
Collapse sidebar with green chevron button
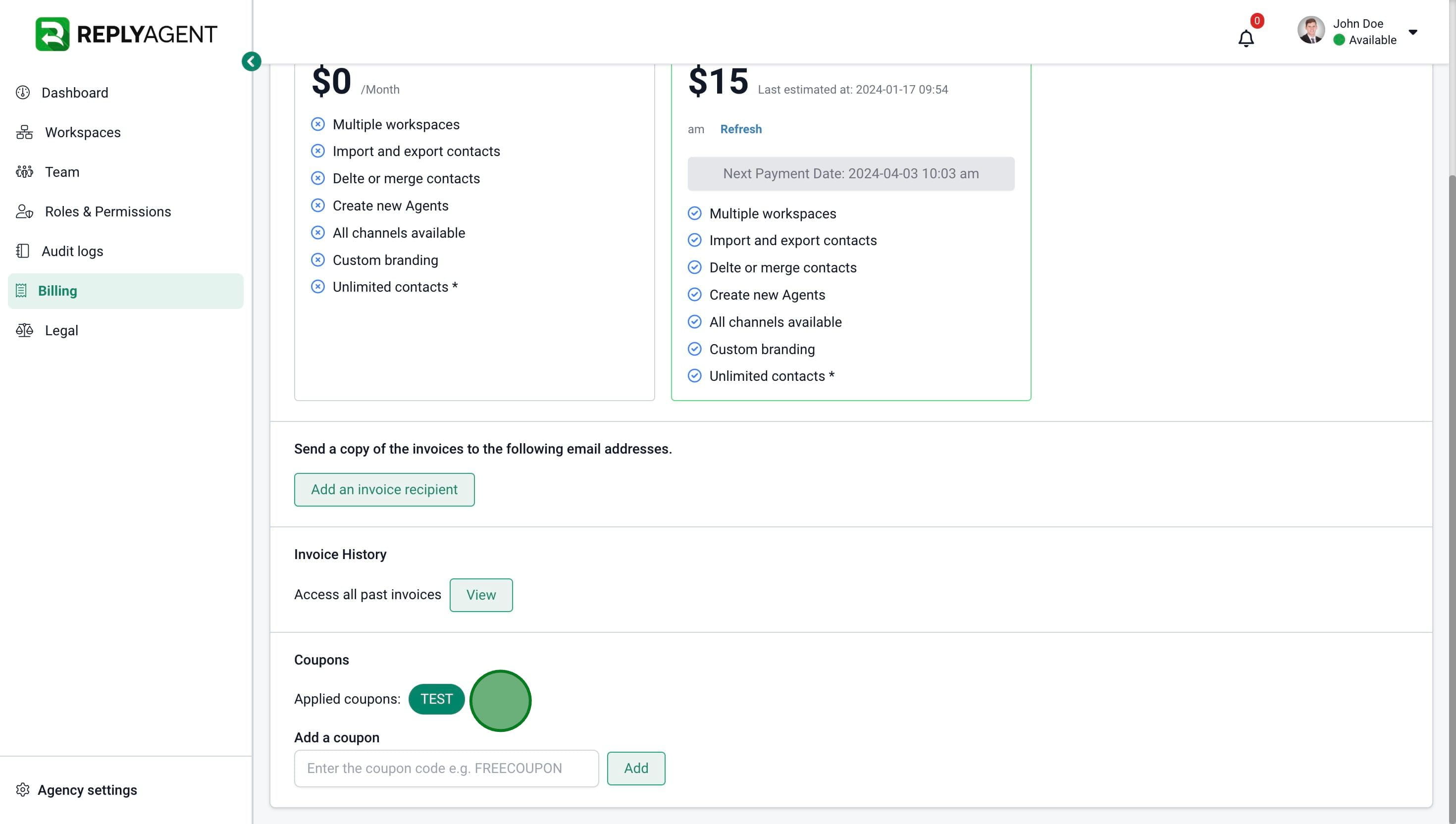click(x=251, y=61)
